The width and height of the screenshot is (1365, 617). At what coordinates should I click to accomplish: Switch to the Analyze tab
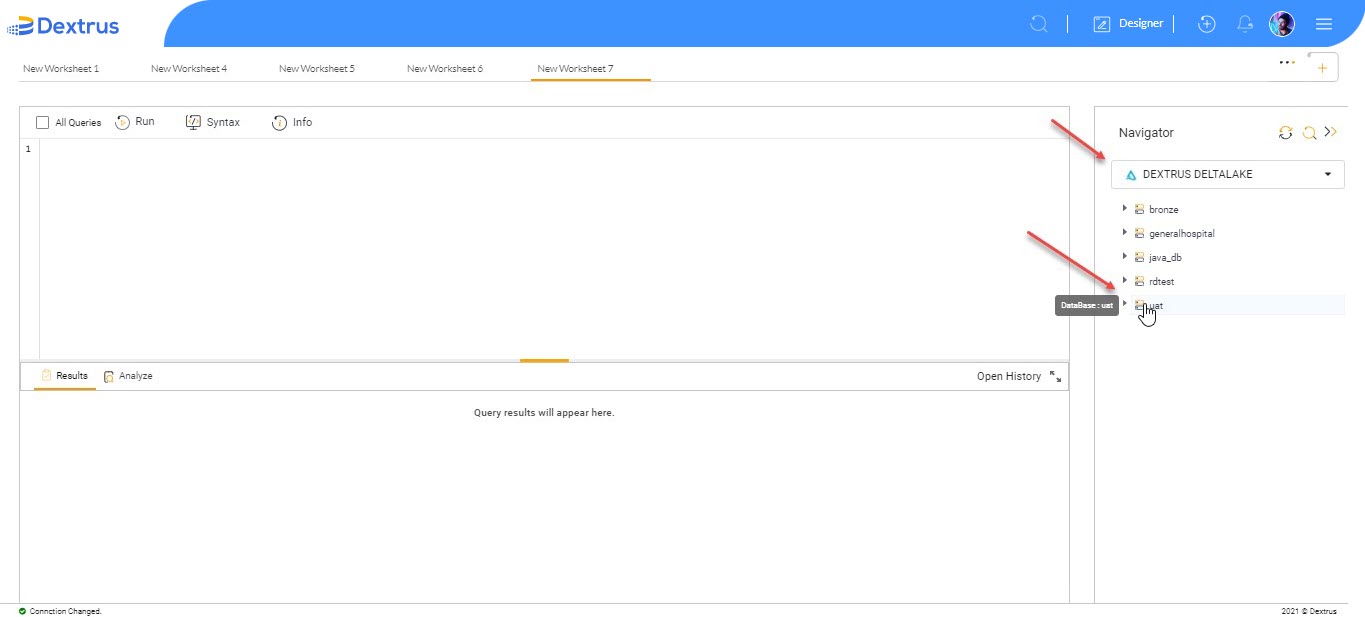tap(128, 376)
